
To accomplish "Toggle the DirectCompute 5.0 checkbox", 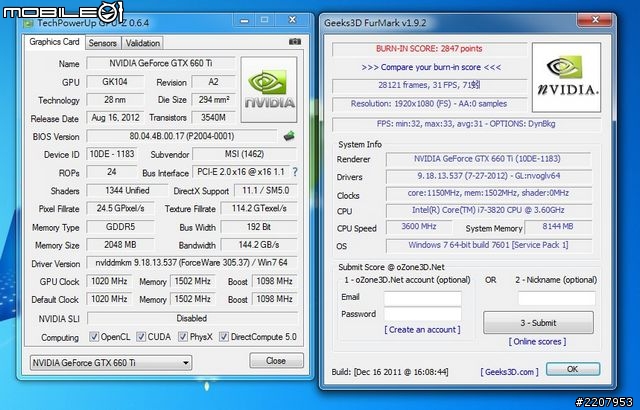I will (x=224, y=337).
